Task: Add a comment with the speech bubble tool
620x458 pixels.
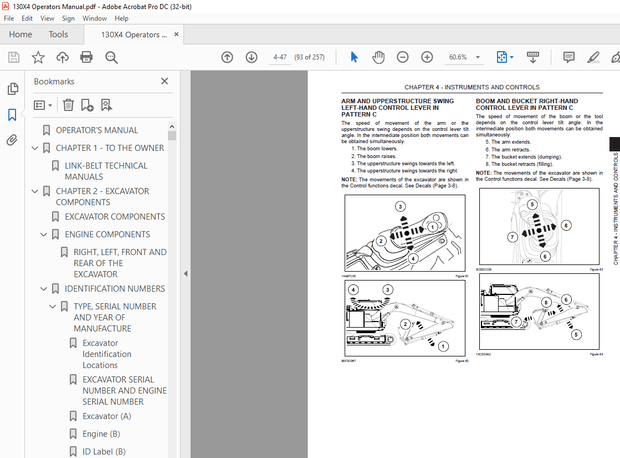Action: coord(569,57)
